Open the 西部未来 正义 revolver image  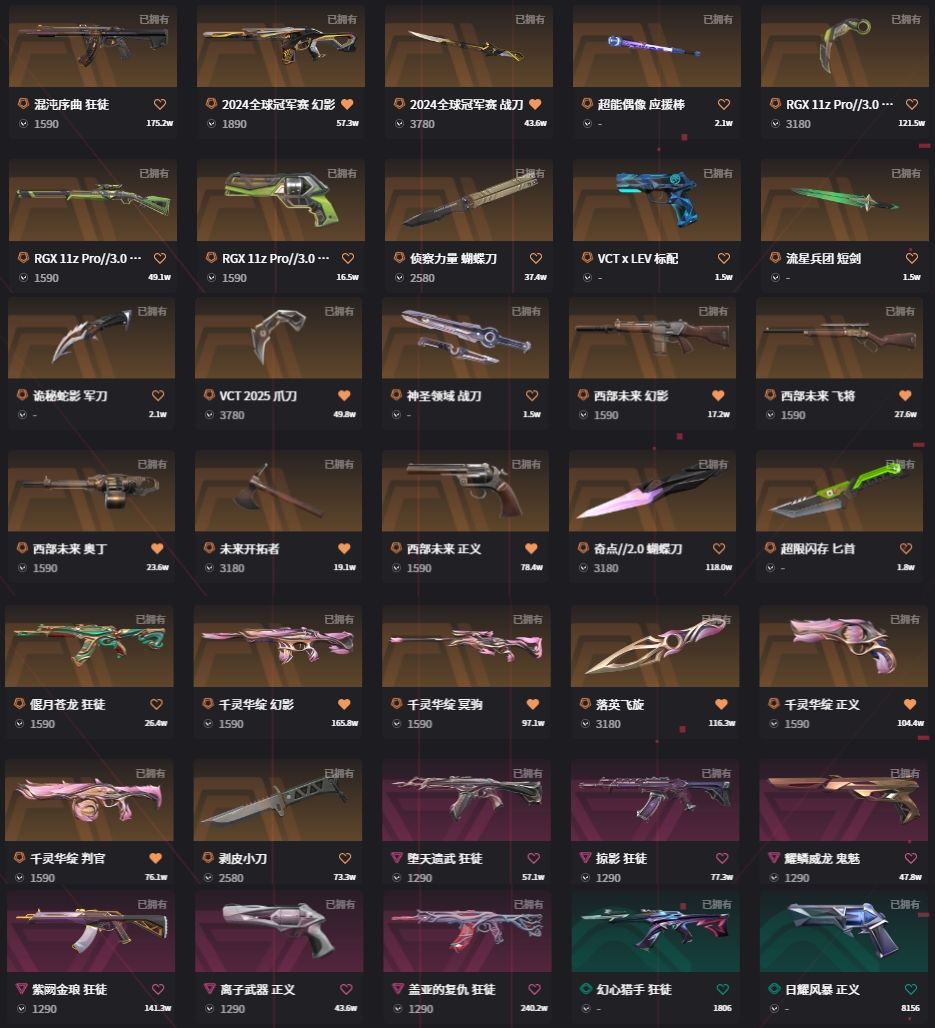(465, 490)
